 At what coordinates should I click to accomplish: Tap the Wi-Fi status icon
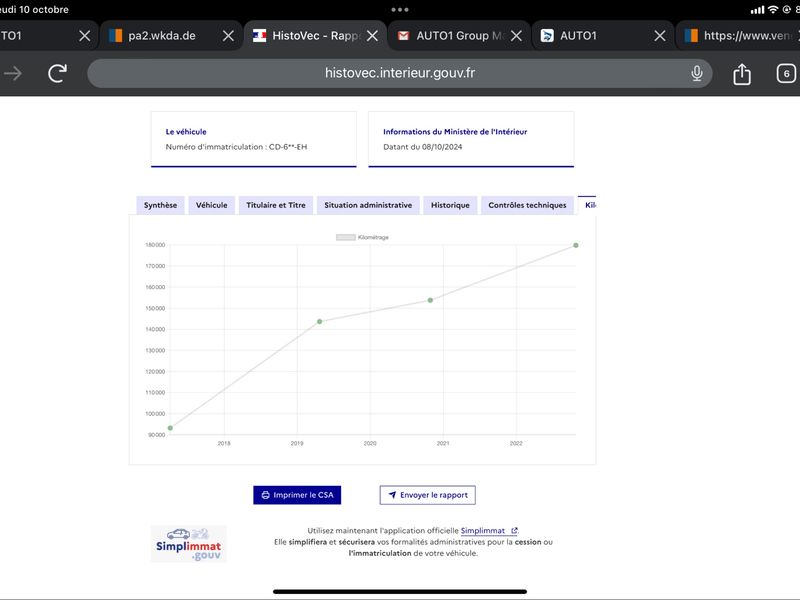pos(773,10)
